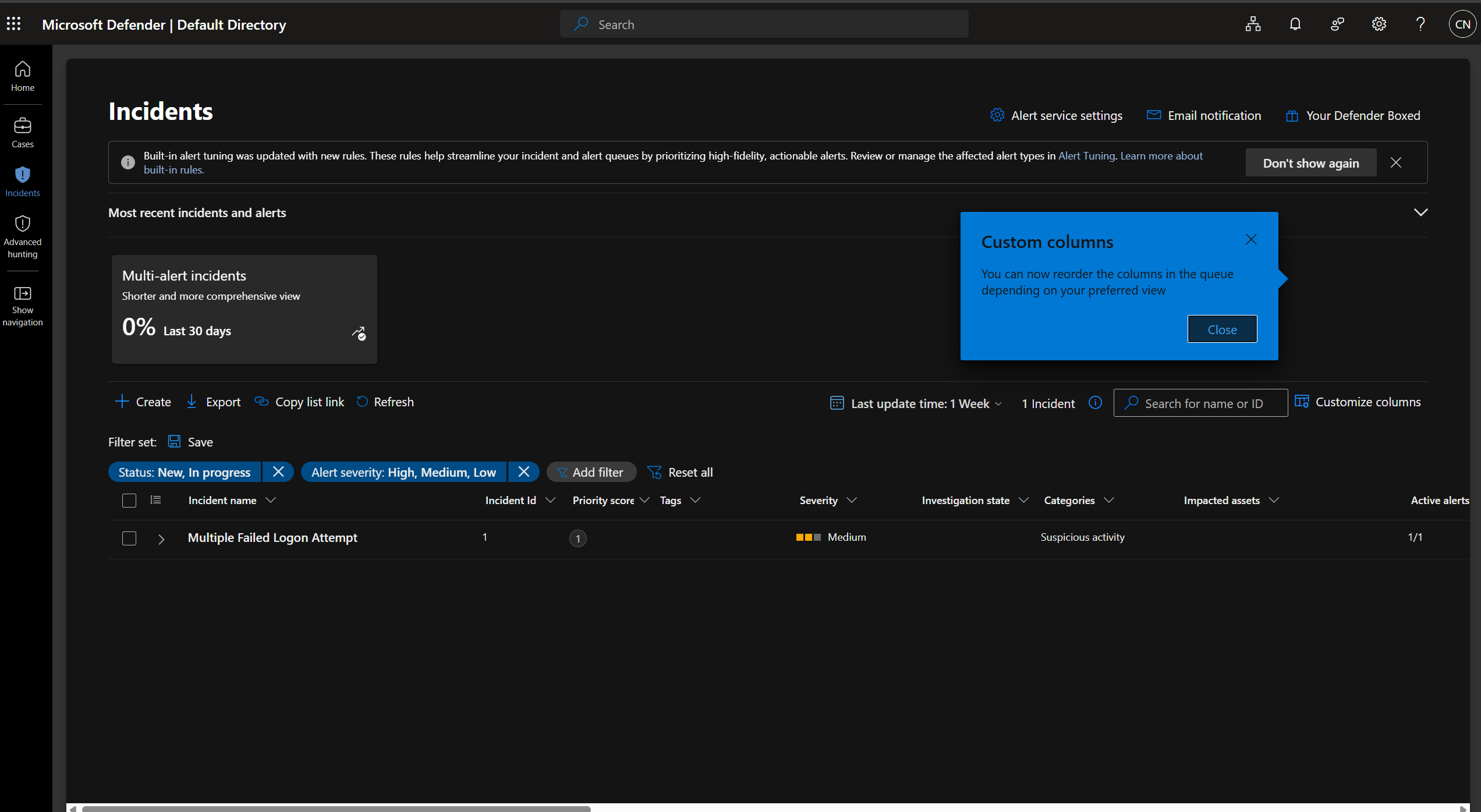Open Priority score column chevron
This screenshot has height=812, width=1481.
644,500
